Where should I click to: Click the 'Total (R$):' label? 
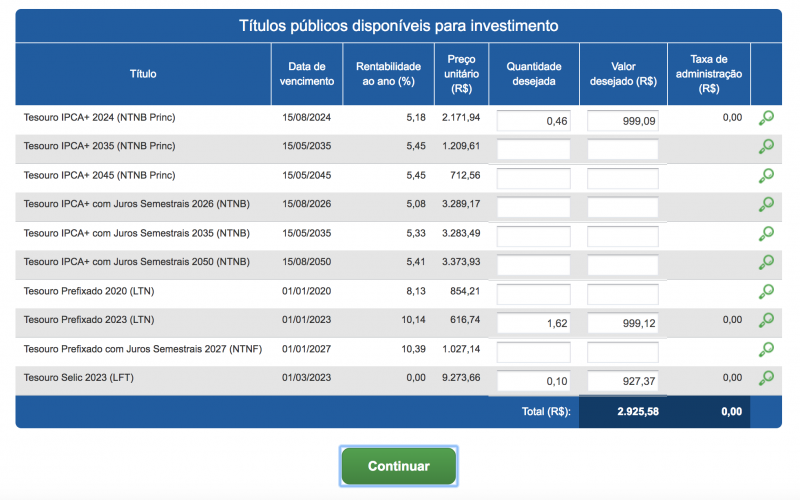546,411
